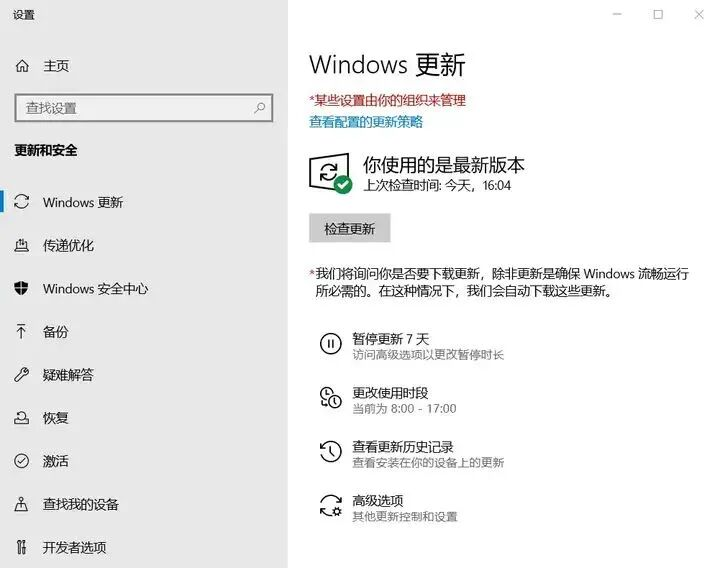Minimize the 设置 window
Image resolution: width=720 pixels, height=568 pixels.
coord(617,14)
